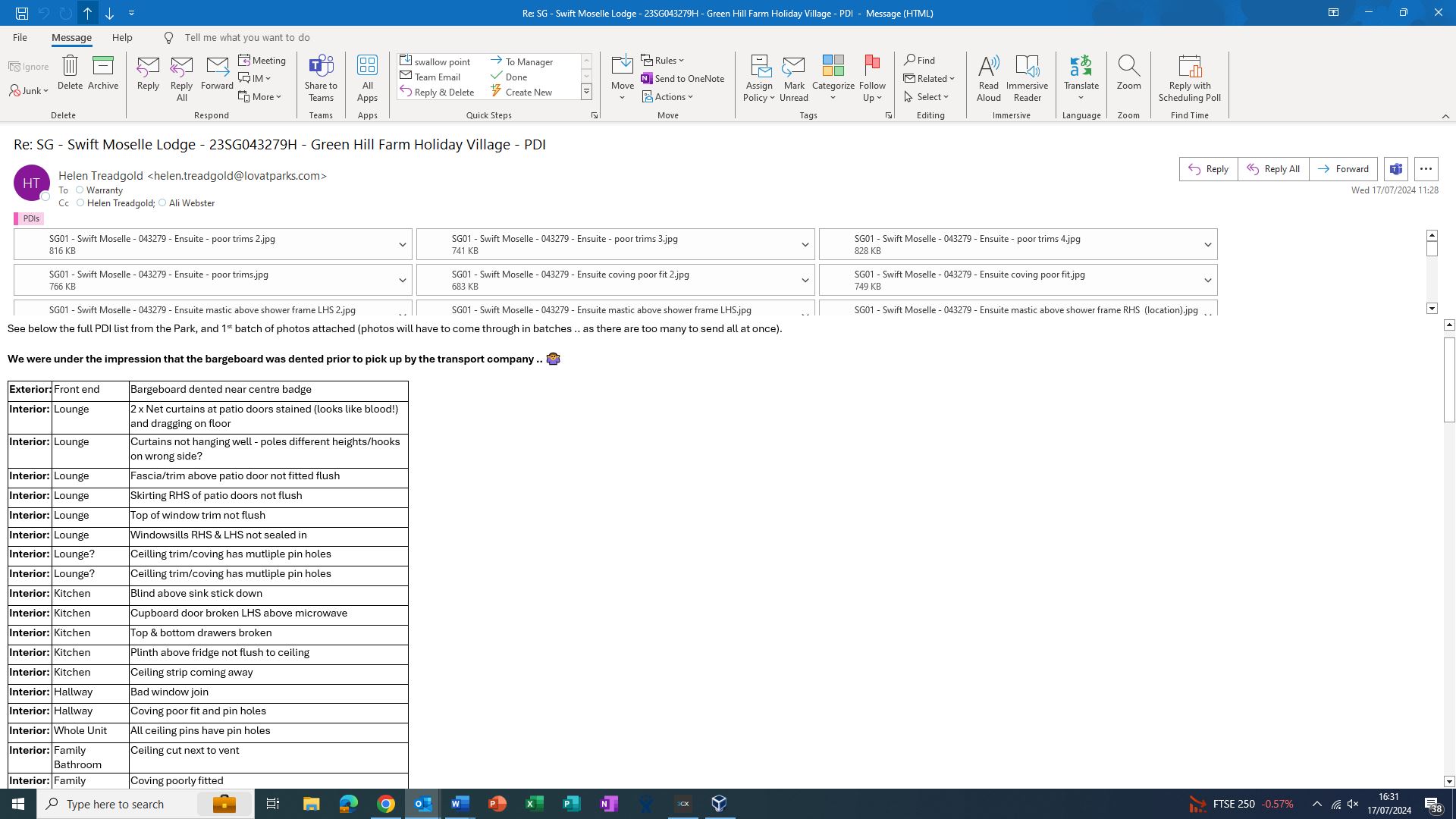Click the more actions ellipsis button
This screenshot has width=1456, height=819.
point(1426,169)
